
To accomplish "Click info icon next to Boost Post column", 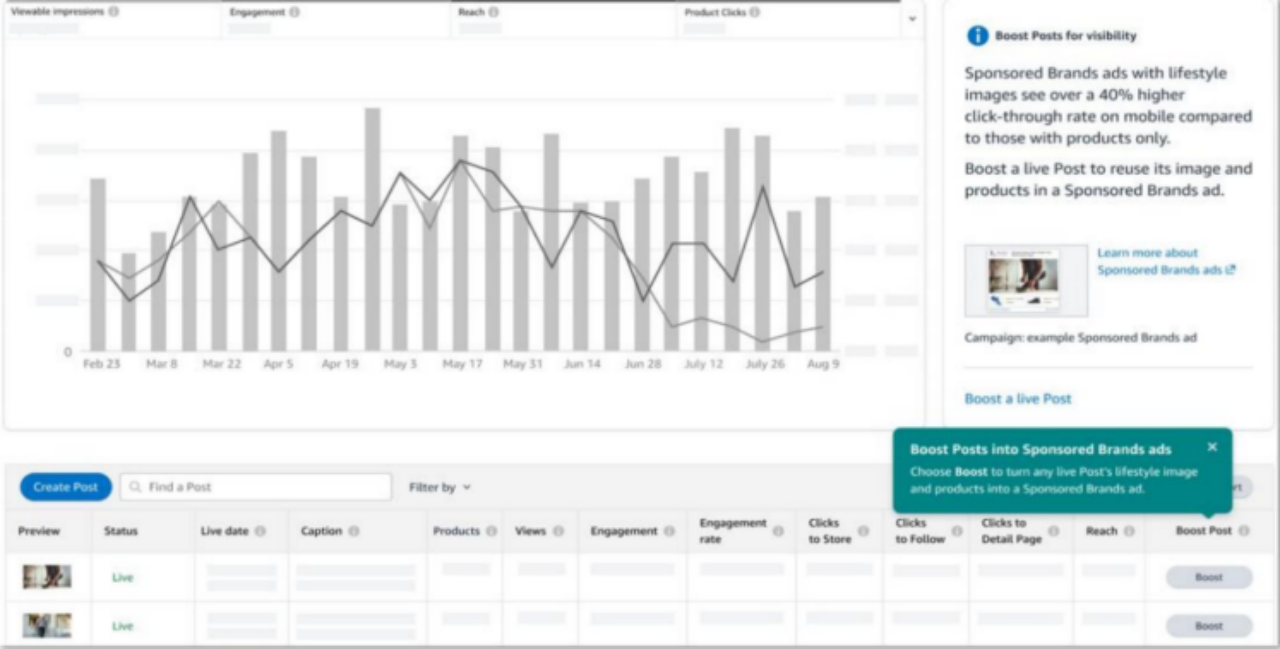I will click(1244, 531).
